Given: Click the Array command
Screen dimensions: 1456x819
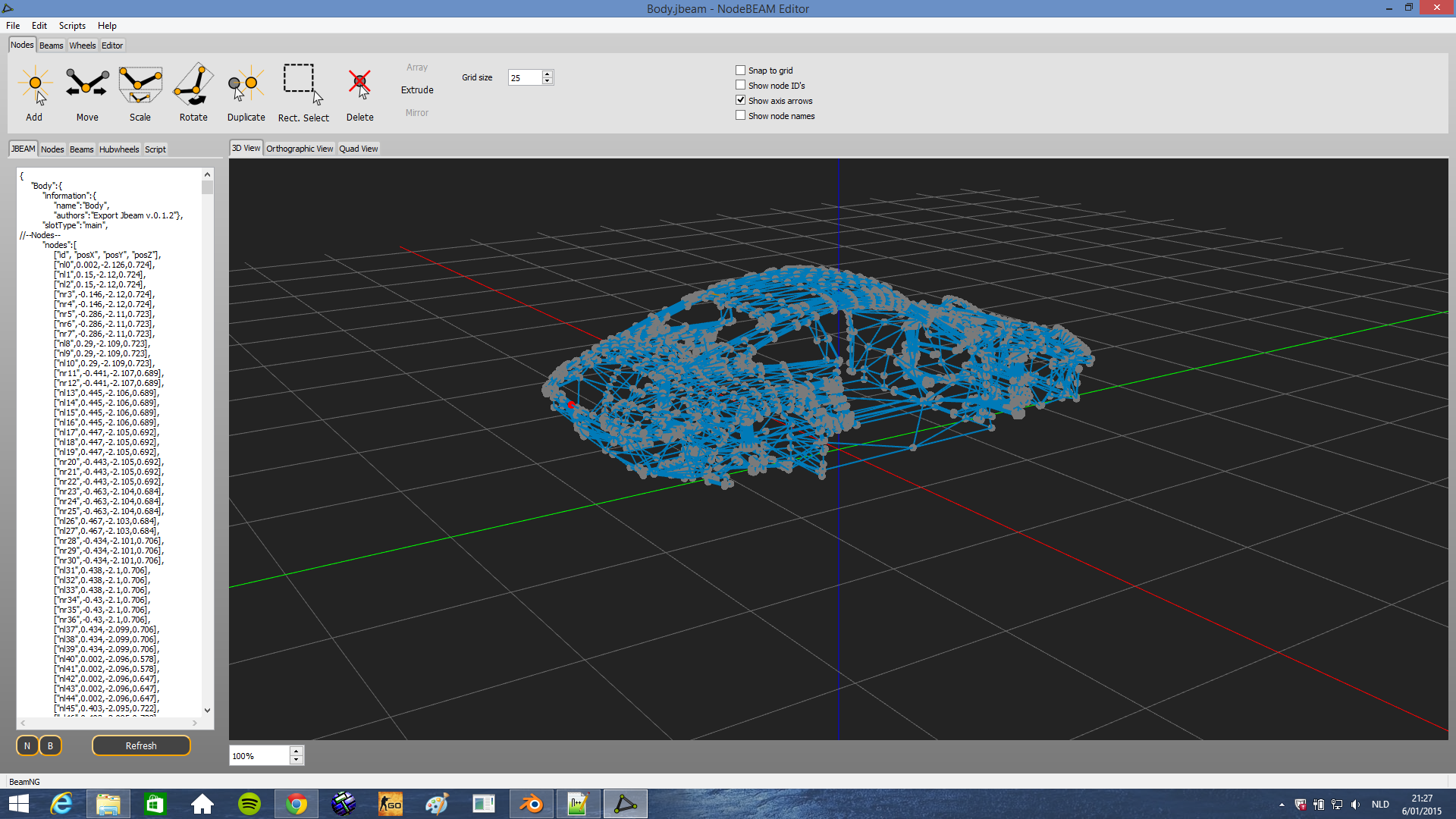Looking at the screenshot, I should point(417,67).
